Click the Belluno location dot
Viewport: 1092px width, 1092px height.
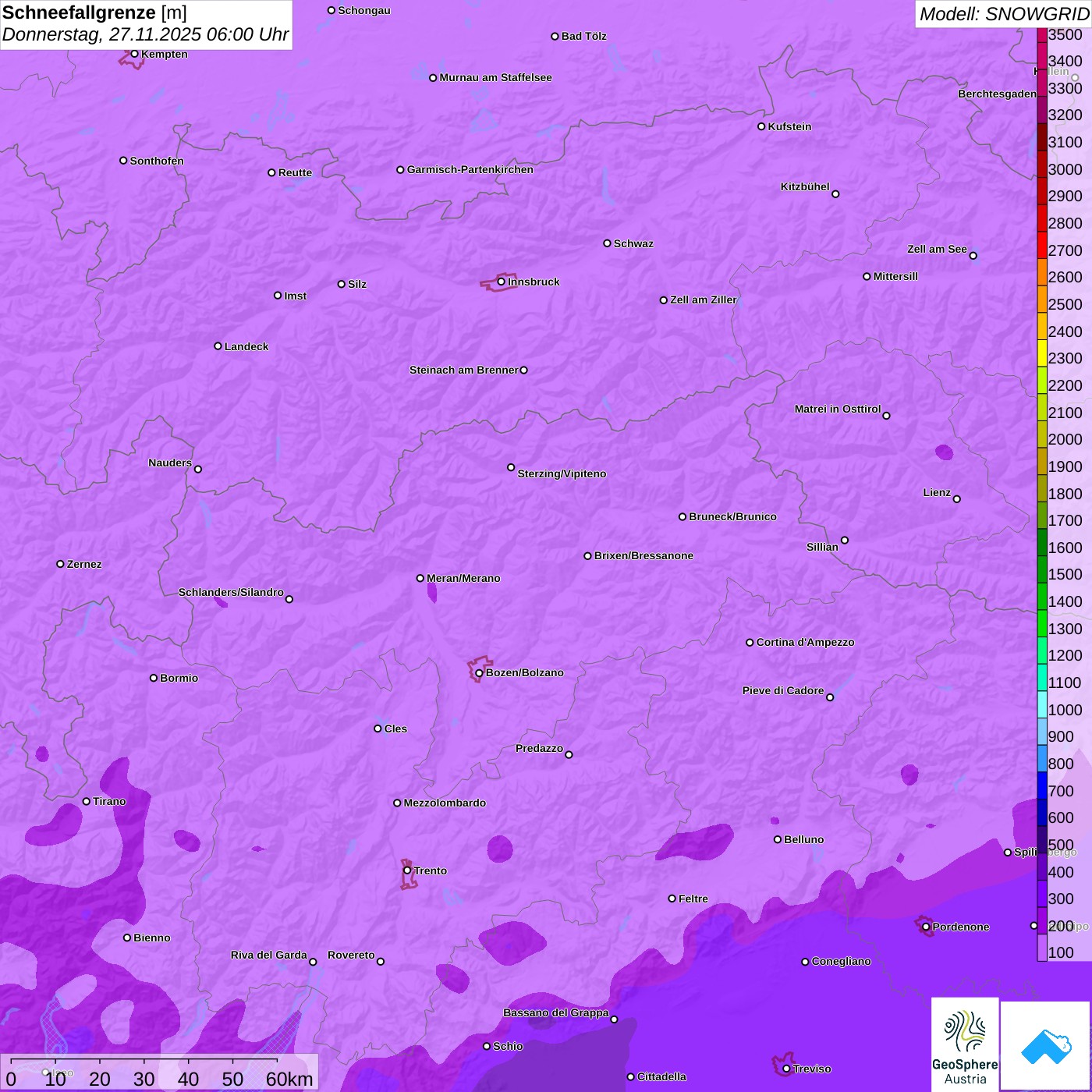778,839
